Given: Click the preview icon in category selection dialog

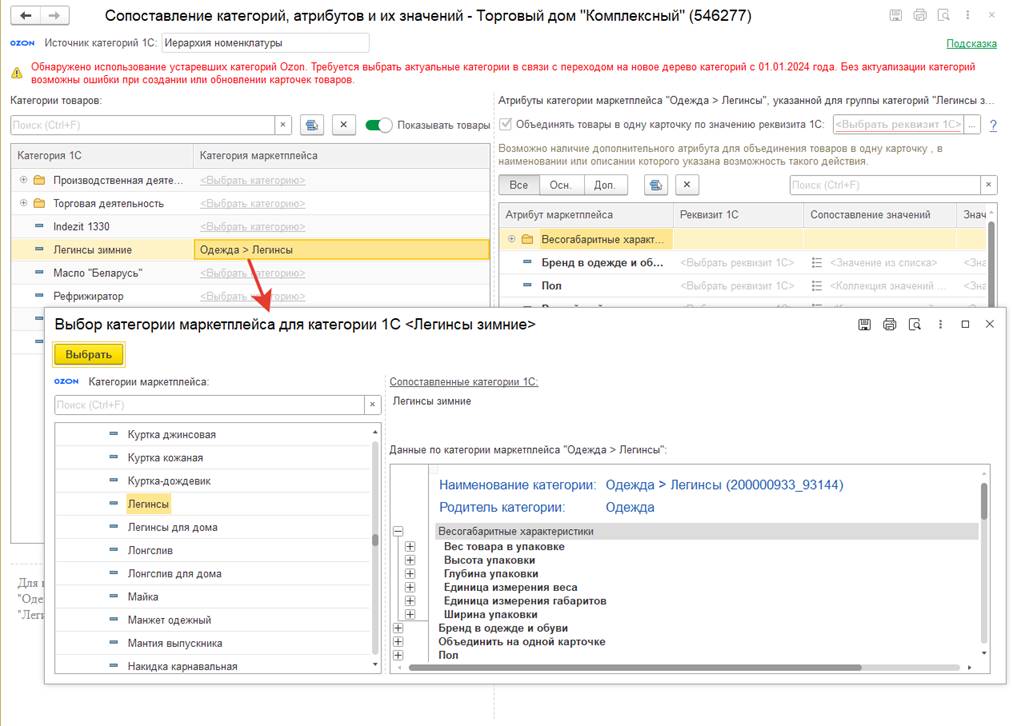Looking at the screenshot, I should coord(915,324).
